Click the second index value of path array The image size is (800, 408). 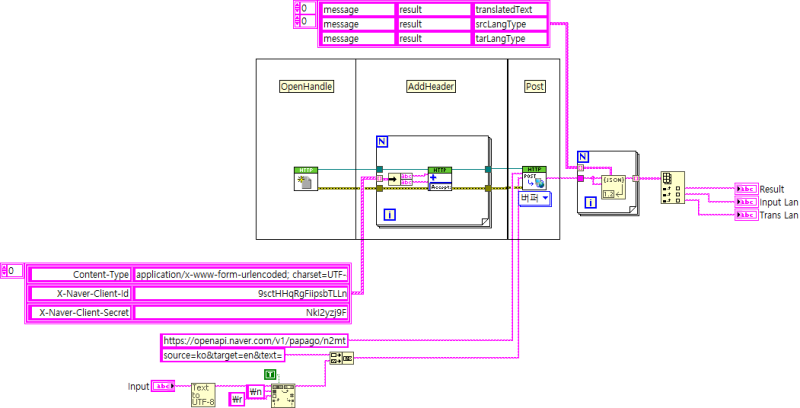pos(308,21)
